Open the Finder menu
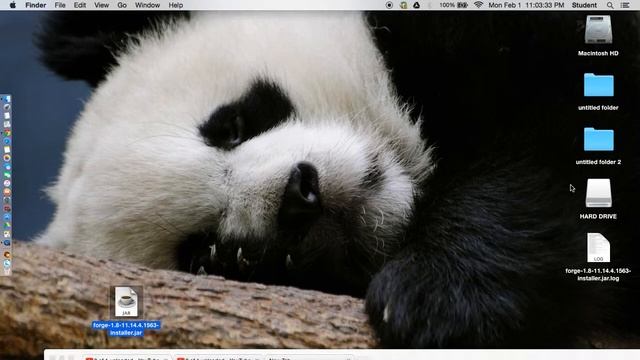640x360 pixels. 36,5
